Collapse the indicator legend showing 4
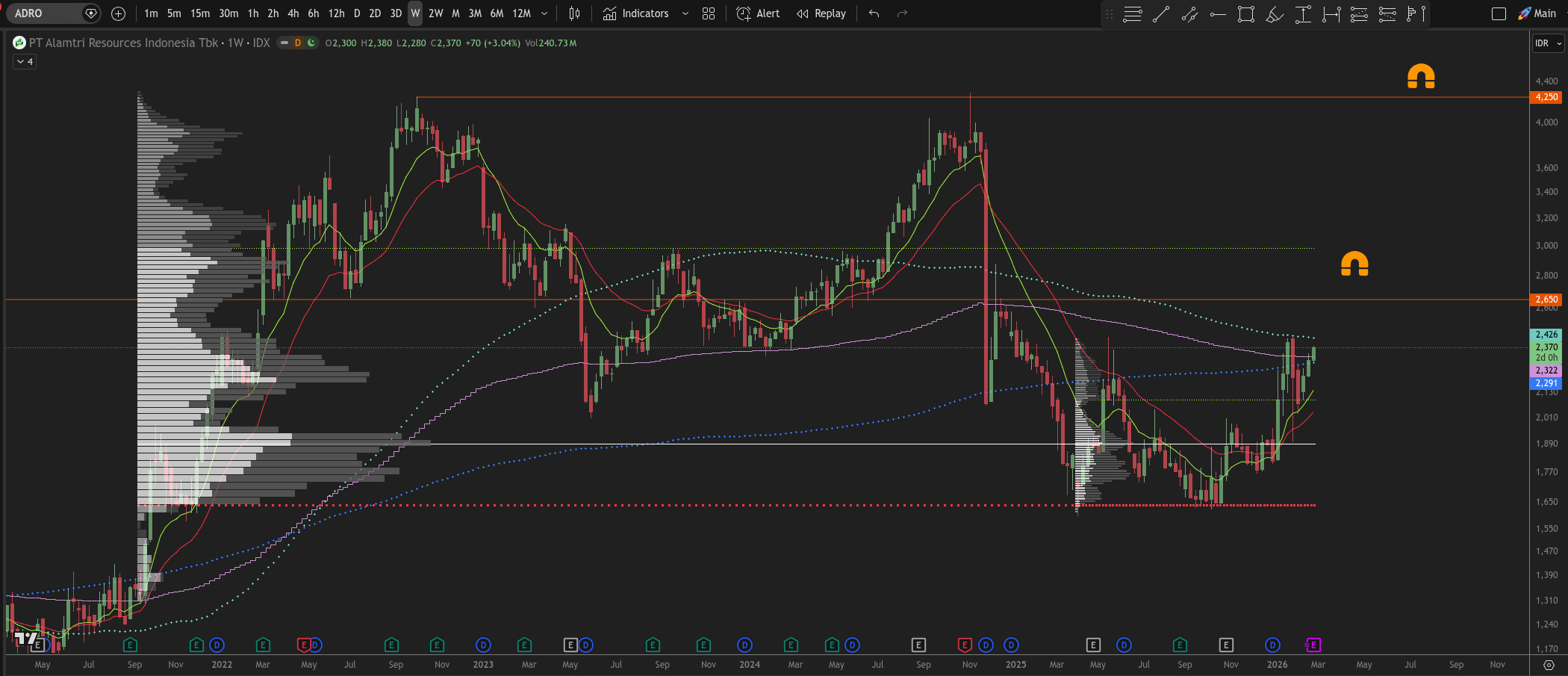1568x676 pixels. point(25,61)
